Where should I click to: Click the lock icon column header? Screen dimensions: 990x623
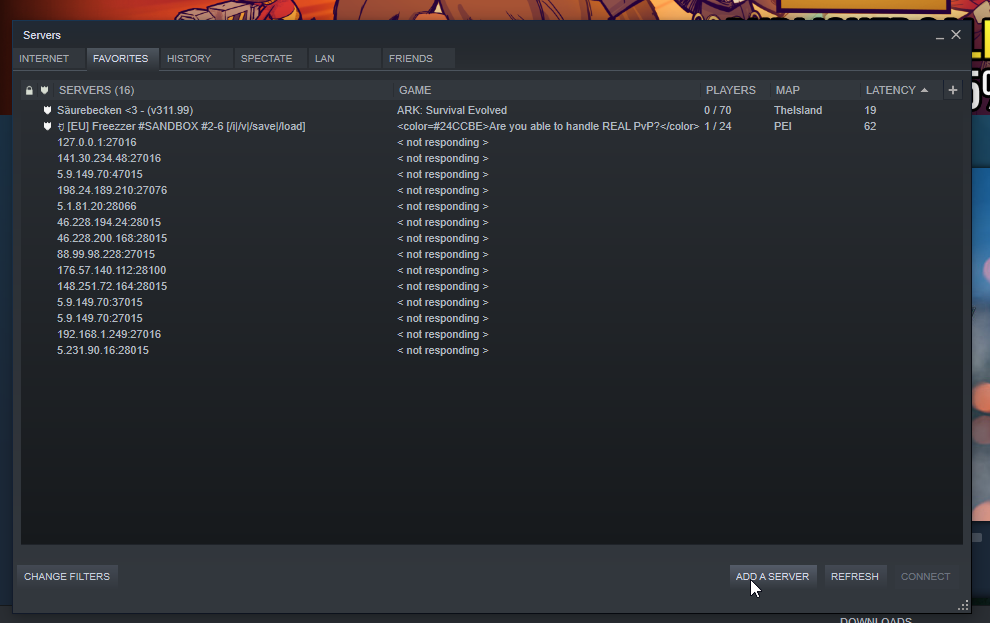tap(29, 90)
